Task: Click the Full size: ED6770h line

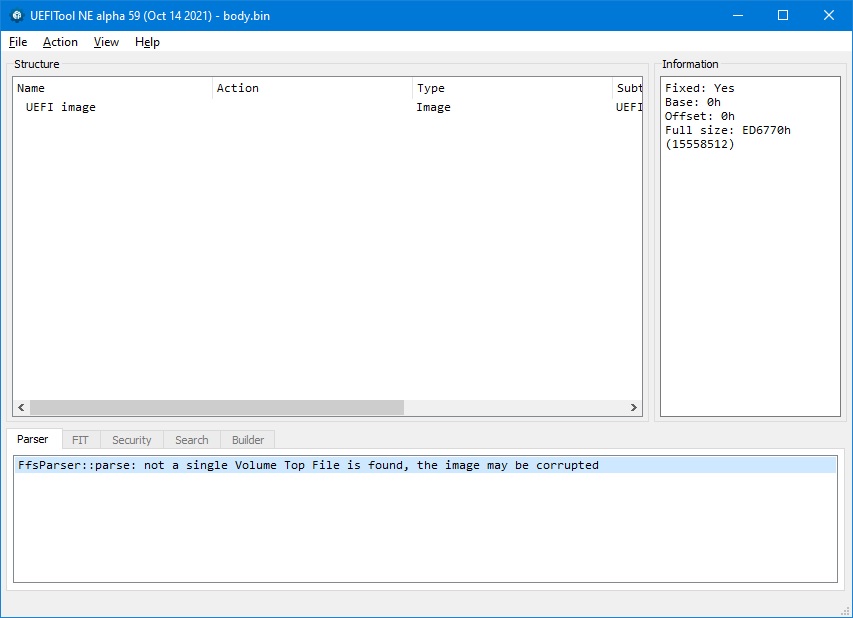Action: [728, 131]
